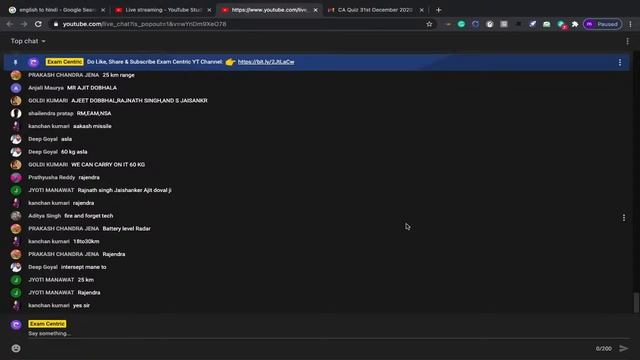The width and height of the screenshot is (640, 360).
Task: Click the message 'aakash missile'
Action: coord(92,126)
